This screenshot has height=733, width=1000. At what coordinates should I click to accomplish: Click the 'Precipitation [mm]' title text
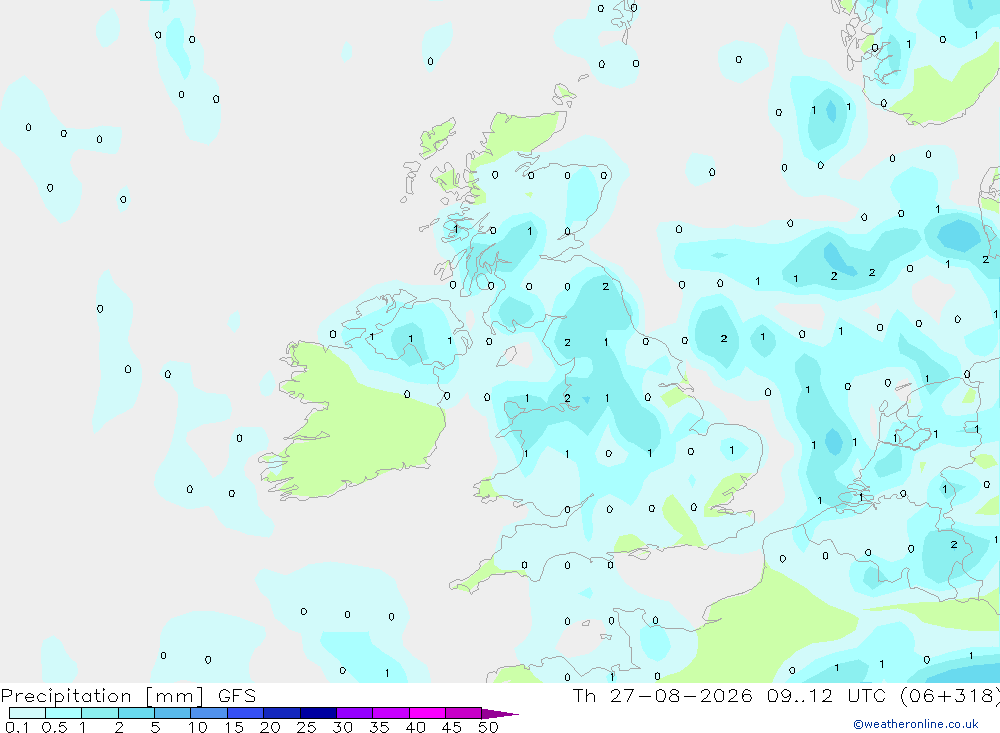(102, 696)
